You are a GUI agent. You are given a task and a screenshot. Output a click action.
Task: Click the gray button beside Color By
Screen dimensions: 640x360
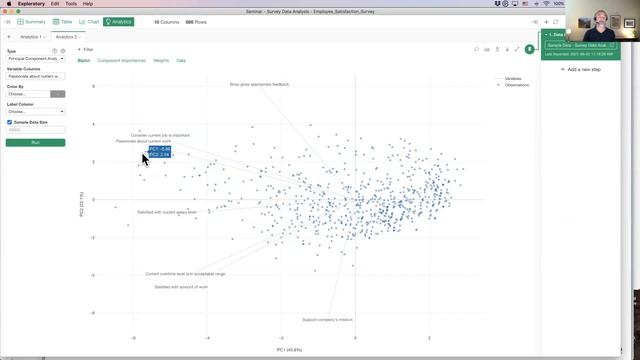click(58, 94)
